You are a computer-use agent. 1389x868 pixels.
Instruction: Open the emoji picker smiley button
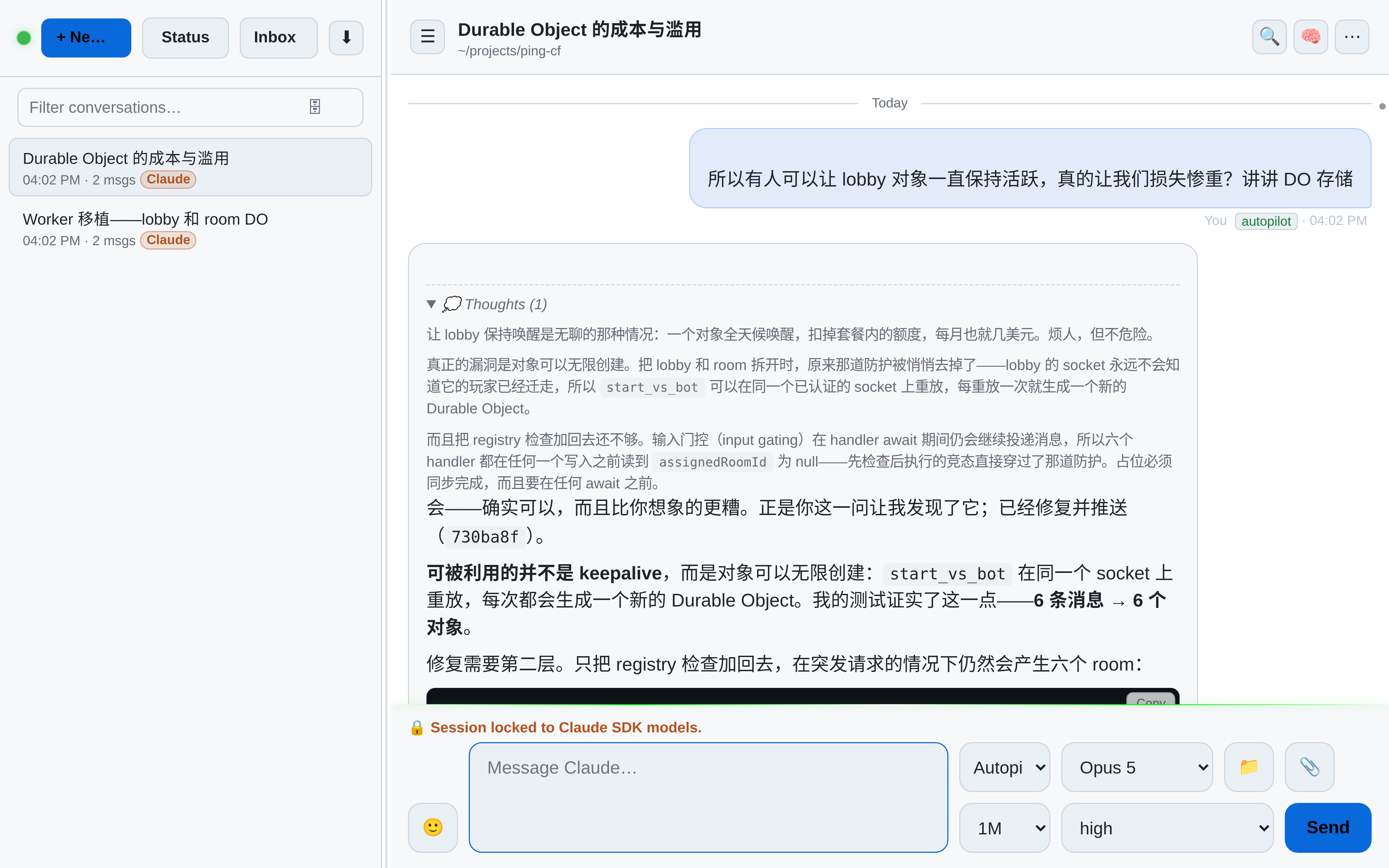433,827
